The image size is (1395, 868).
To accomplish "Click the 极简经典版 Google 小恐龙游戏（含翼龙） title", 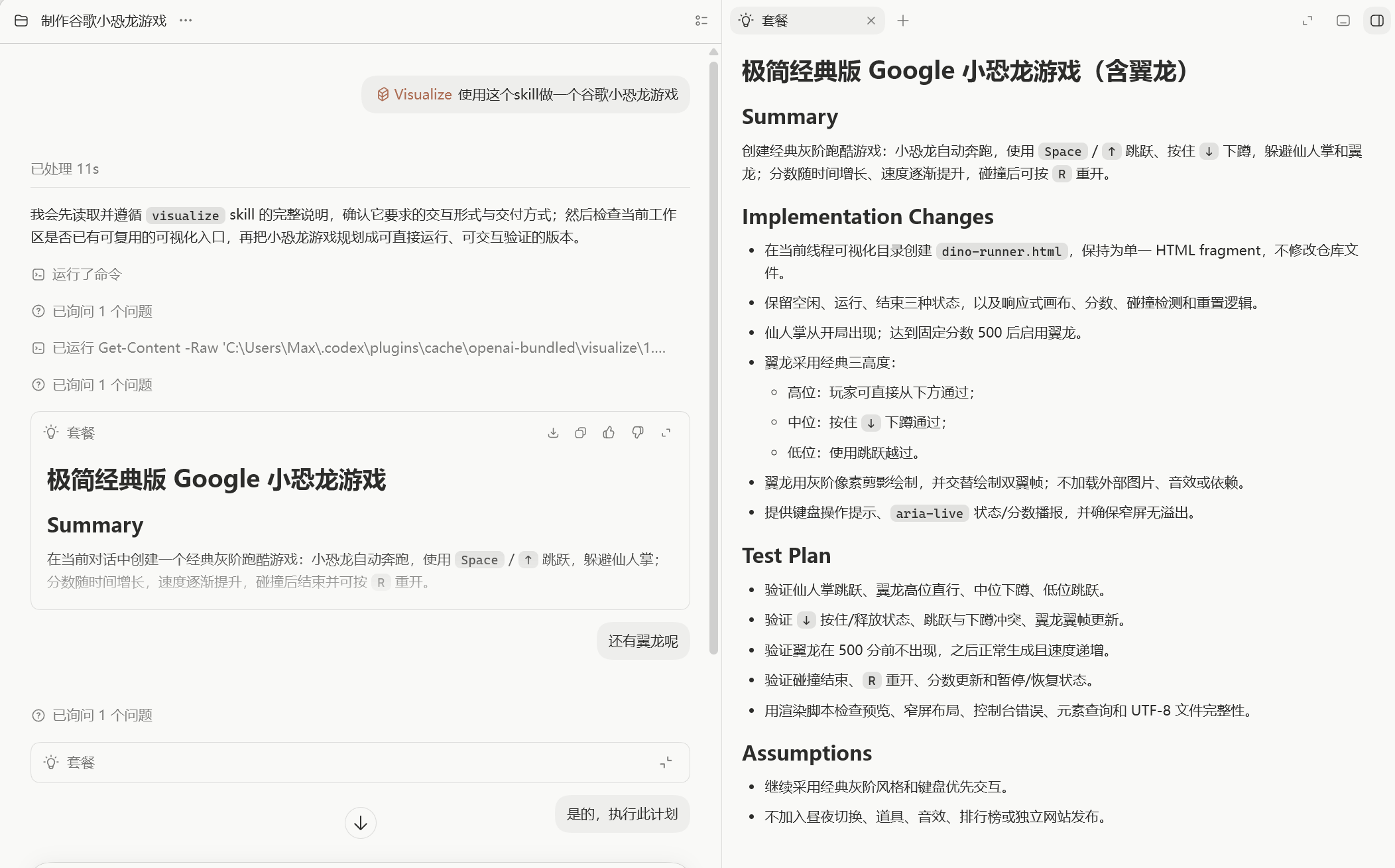I will coord(968,71).
